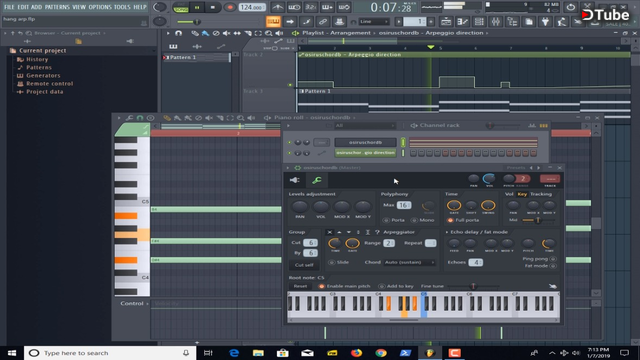Open the Step sequencer toolbar icon

point(479,22)
